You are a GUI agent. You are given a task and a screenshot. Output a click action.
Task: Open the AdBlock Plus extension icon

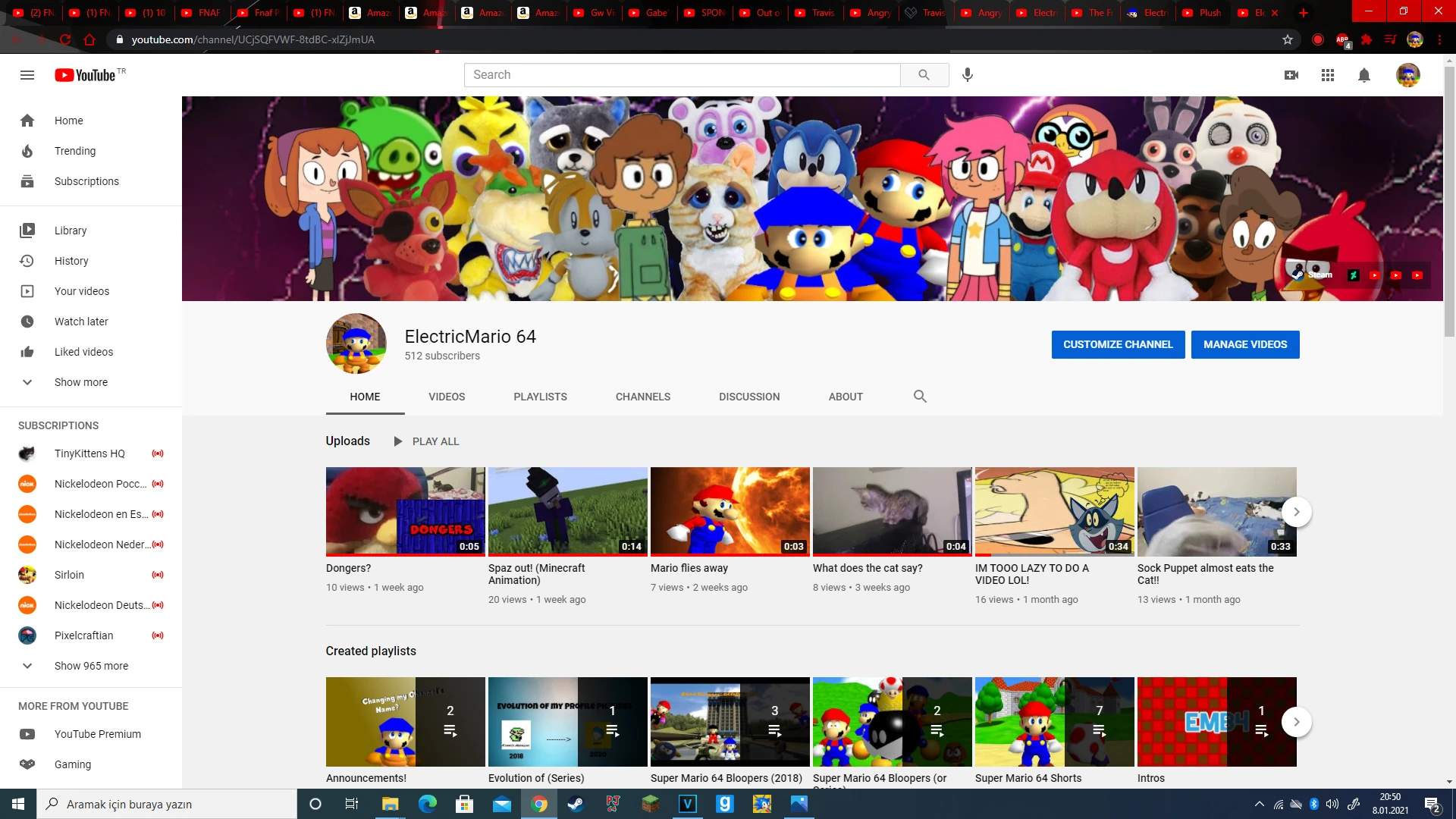click(x=1341, y=39)
